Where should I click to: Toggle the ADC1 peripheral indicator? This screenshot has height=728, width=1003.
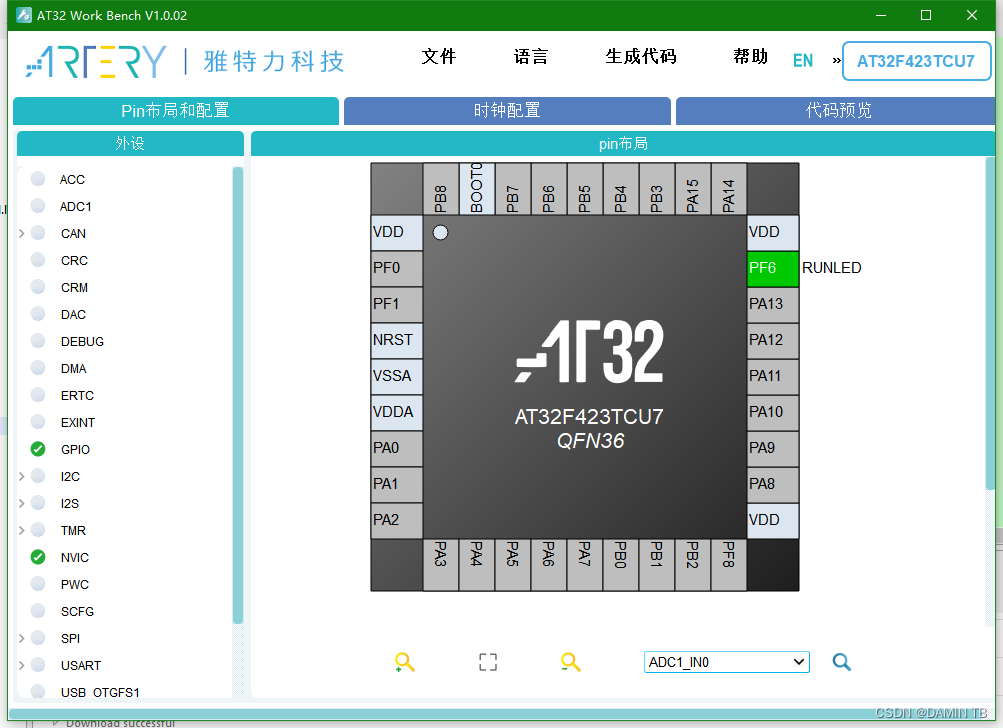tap(38, 205)
